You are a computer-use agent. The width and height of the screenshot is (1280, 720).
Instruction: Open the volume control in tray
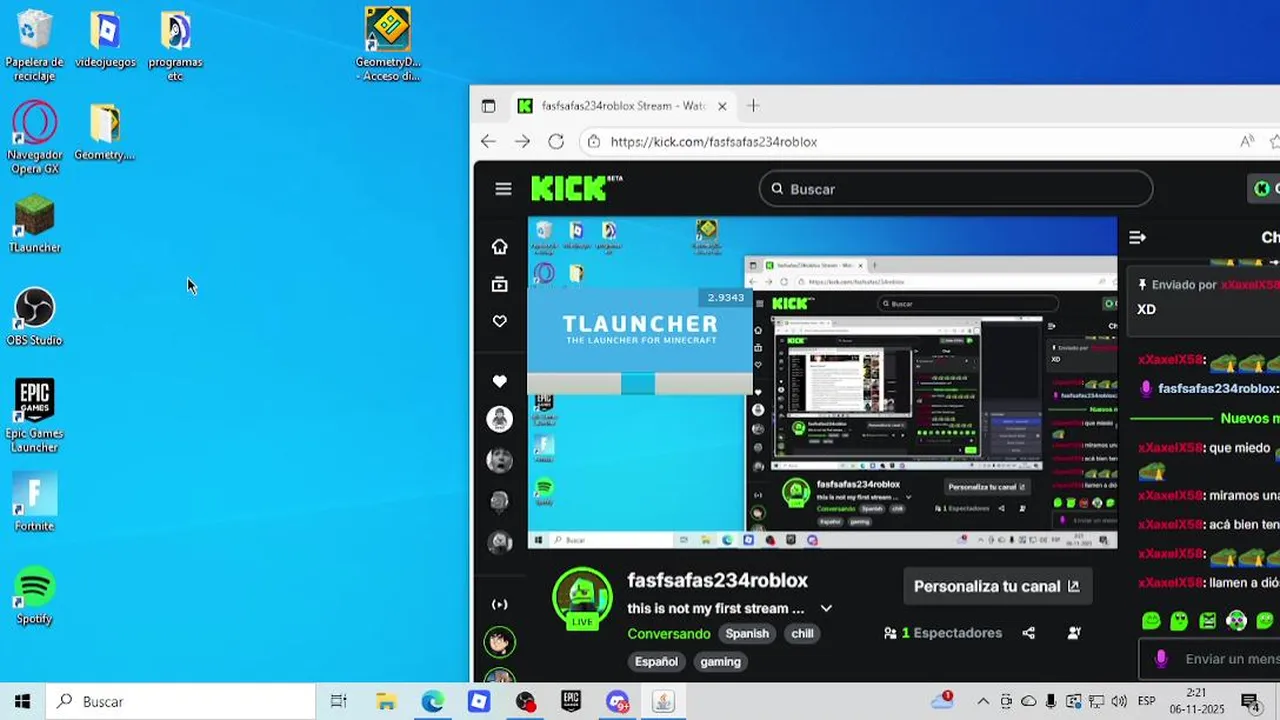pyautogui.click(x=1119, y=701)
